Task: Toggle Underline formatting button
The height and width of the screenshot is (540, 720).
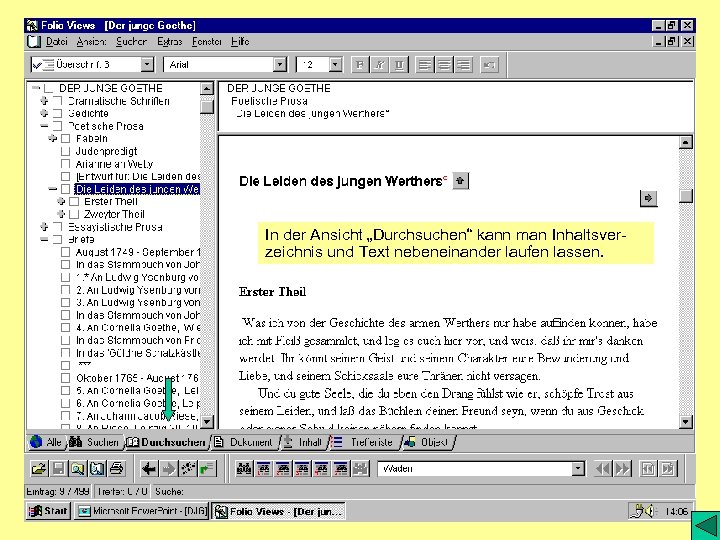Action: click(399, 65)
